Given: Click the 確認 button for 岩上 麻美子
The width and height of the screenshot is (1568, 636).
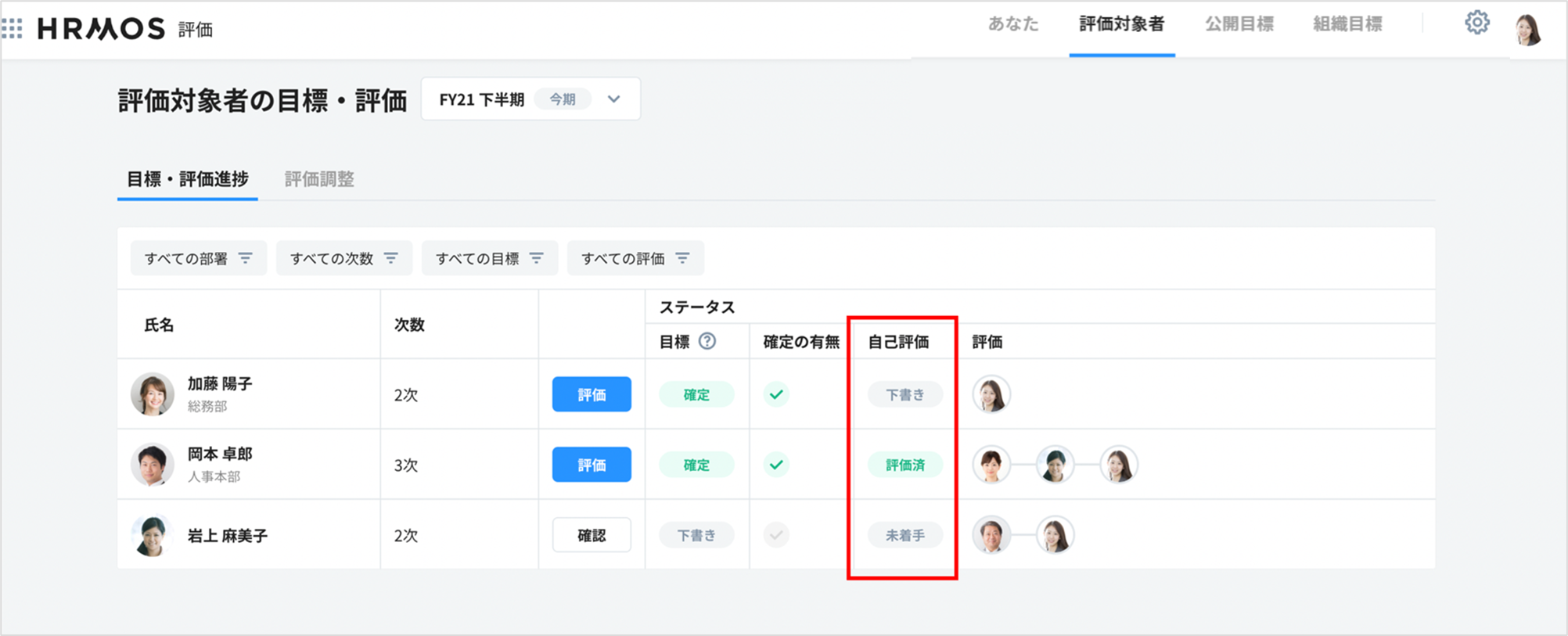Looking at the screenshot, I should (592, 535).
